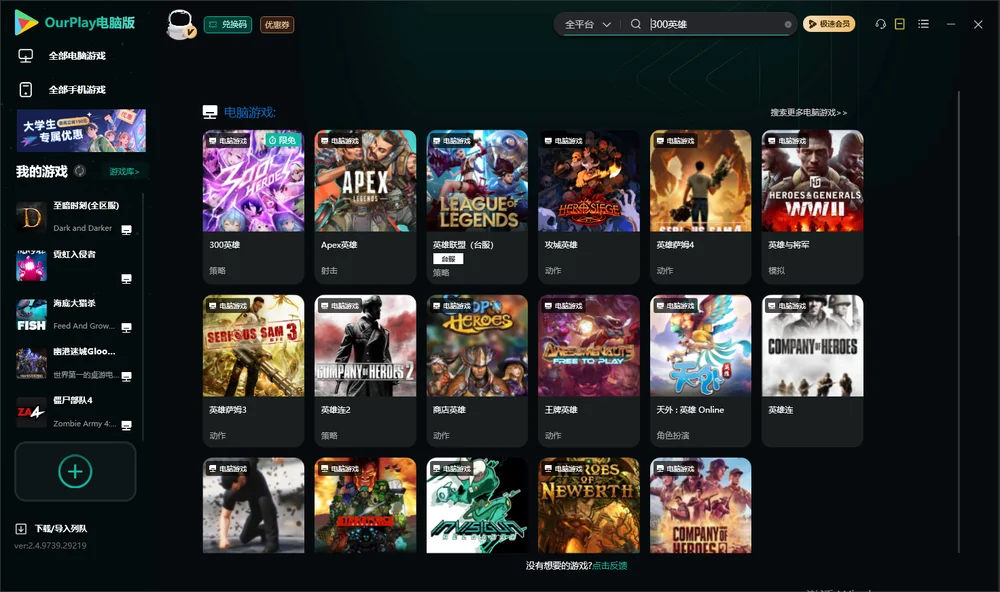Click the OurPlay logo in the header
Viewport: 1000px width, 592px height.
[74, 23]
